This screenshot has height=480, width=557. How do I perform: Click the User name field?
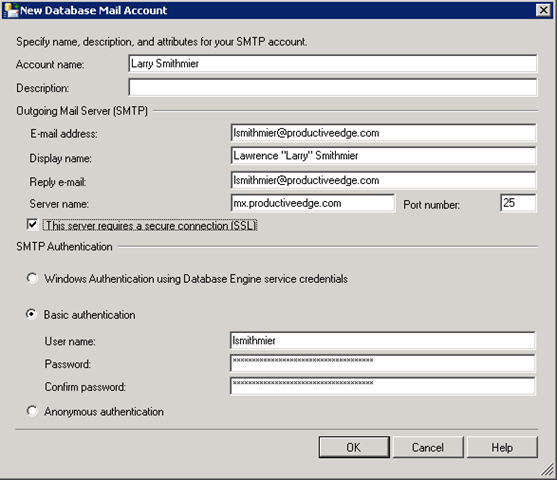(382, 341)
